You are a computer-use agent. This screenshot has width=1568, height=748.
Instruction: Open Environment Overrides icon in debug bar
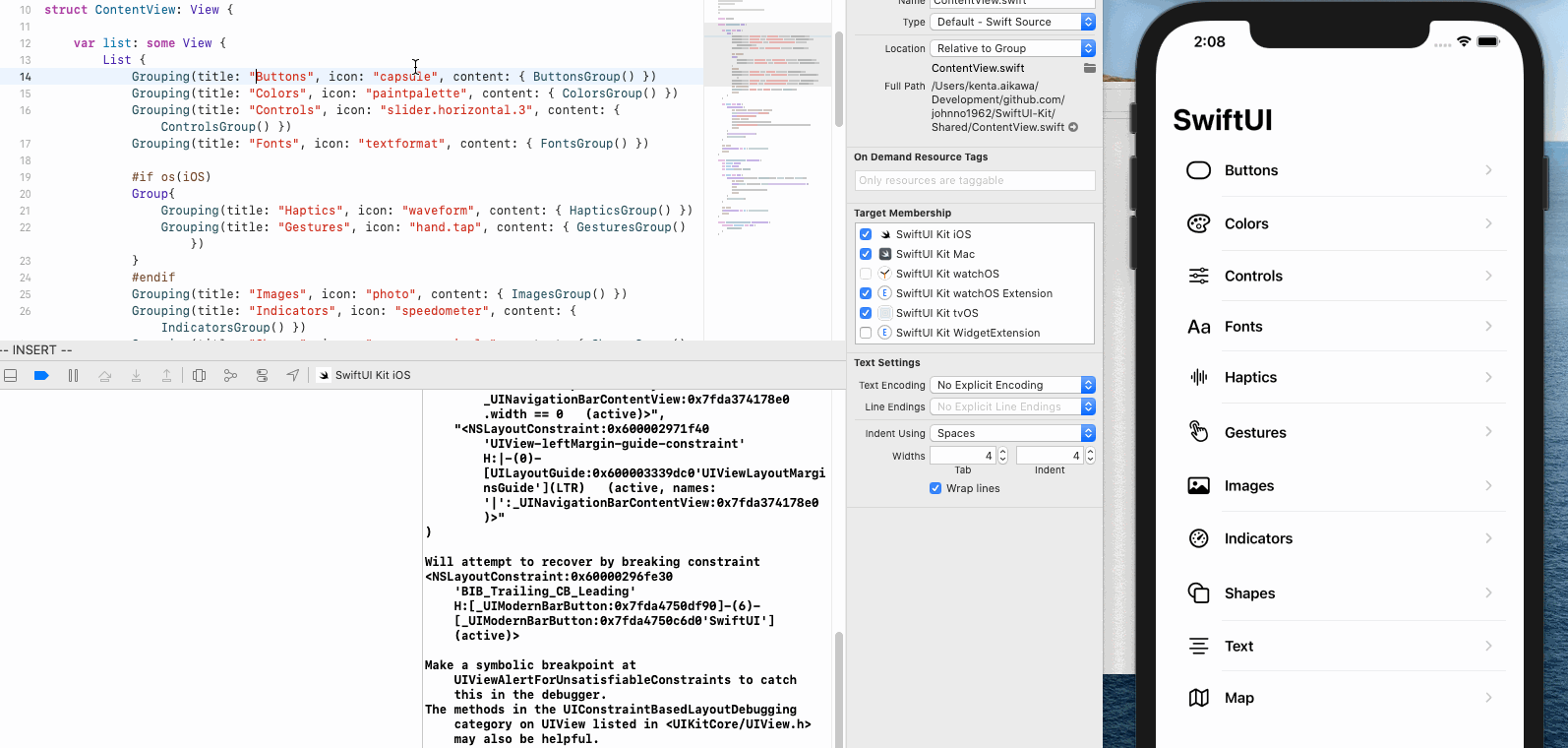pos(262,375)
